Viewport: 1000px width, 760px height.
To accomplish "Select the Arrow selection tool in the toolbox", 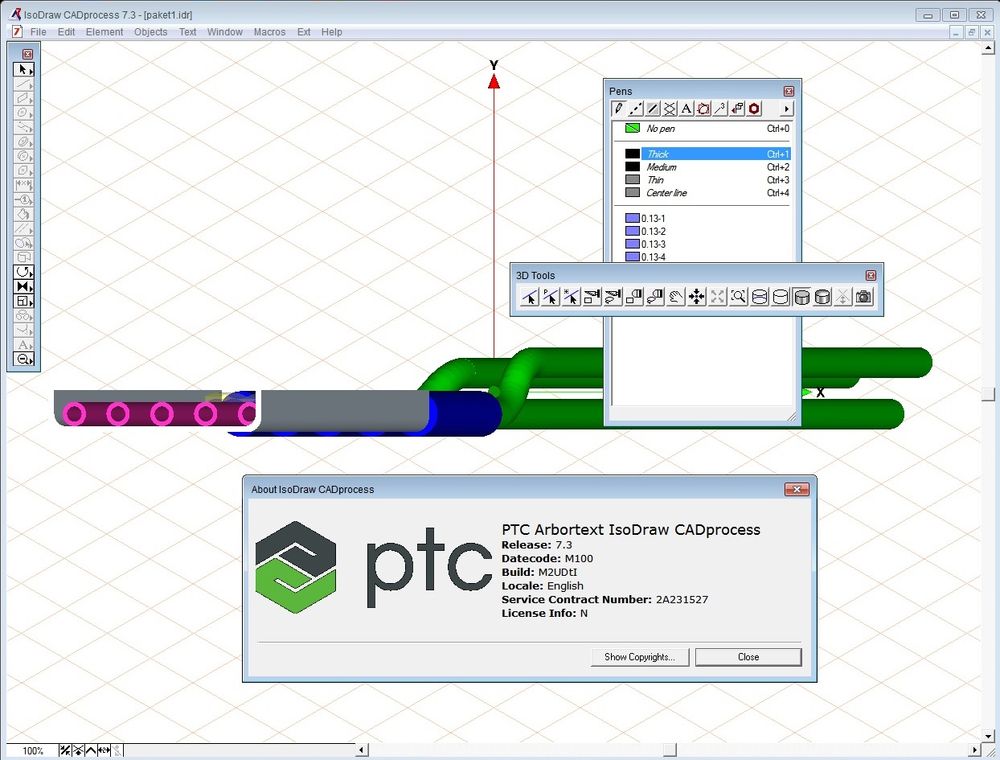I will tap(23, 69).
